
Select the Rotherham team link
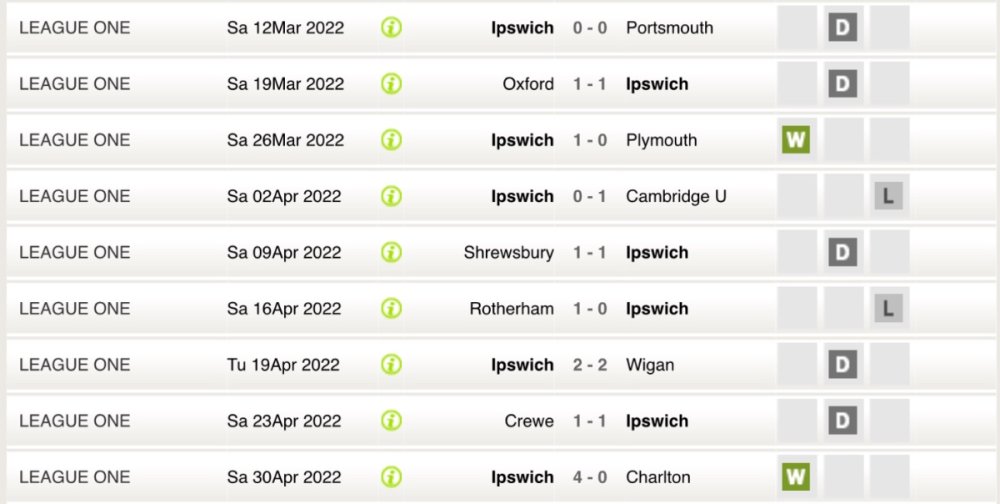(x=511, y=309)
